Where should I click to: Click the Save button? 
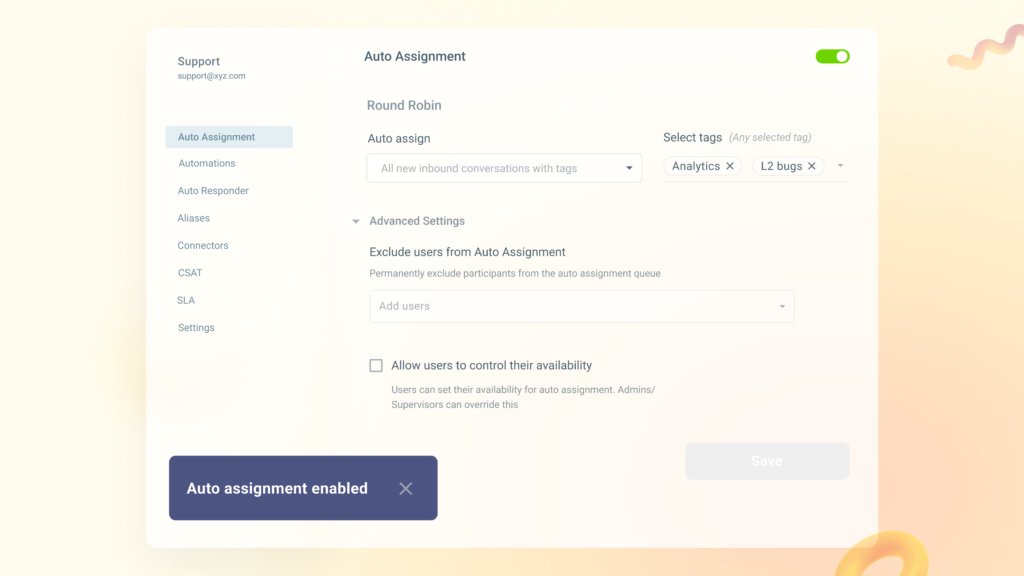click(767, 461)
